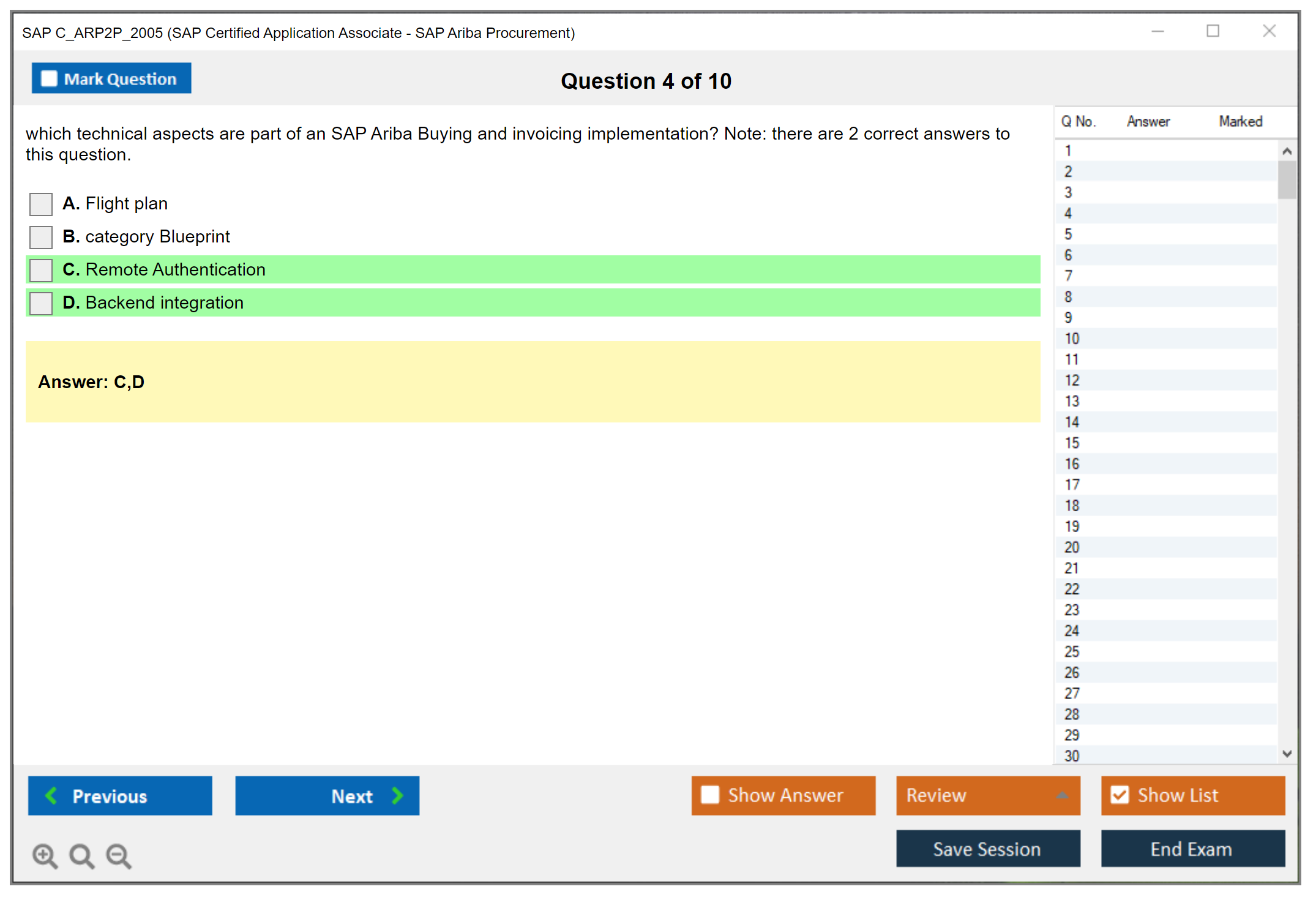Check option A Flight plan
The height and width of the screenshot is (900, 1316).
coord(41,204)
